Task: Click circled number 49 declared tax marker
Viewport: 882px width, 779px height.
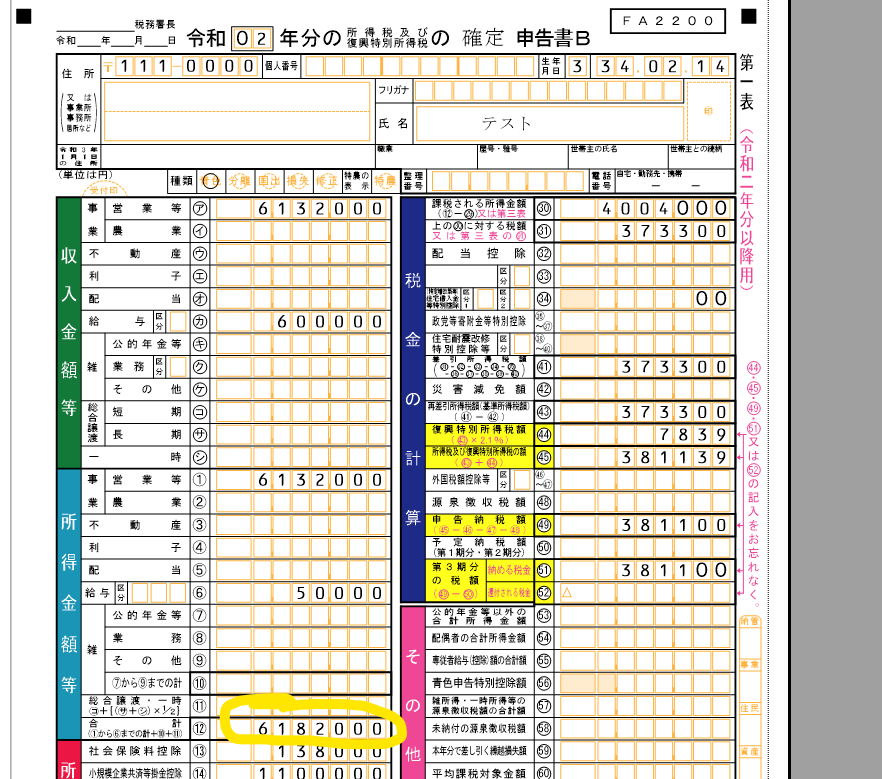Action: click(544, 525)
